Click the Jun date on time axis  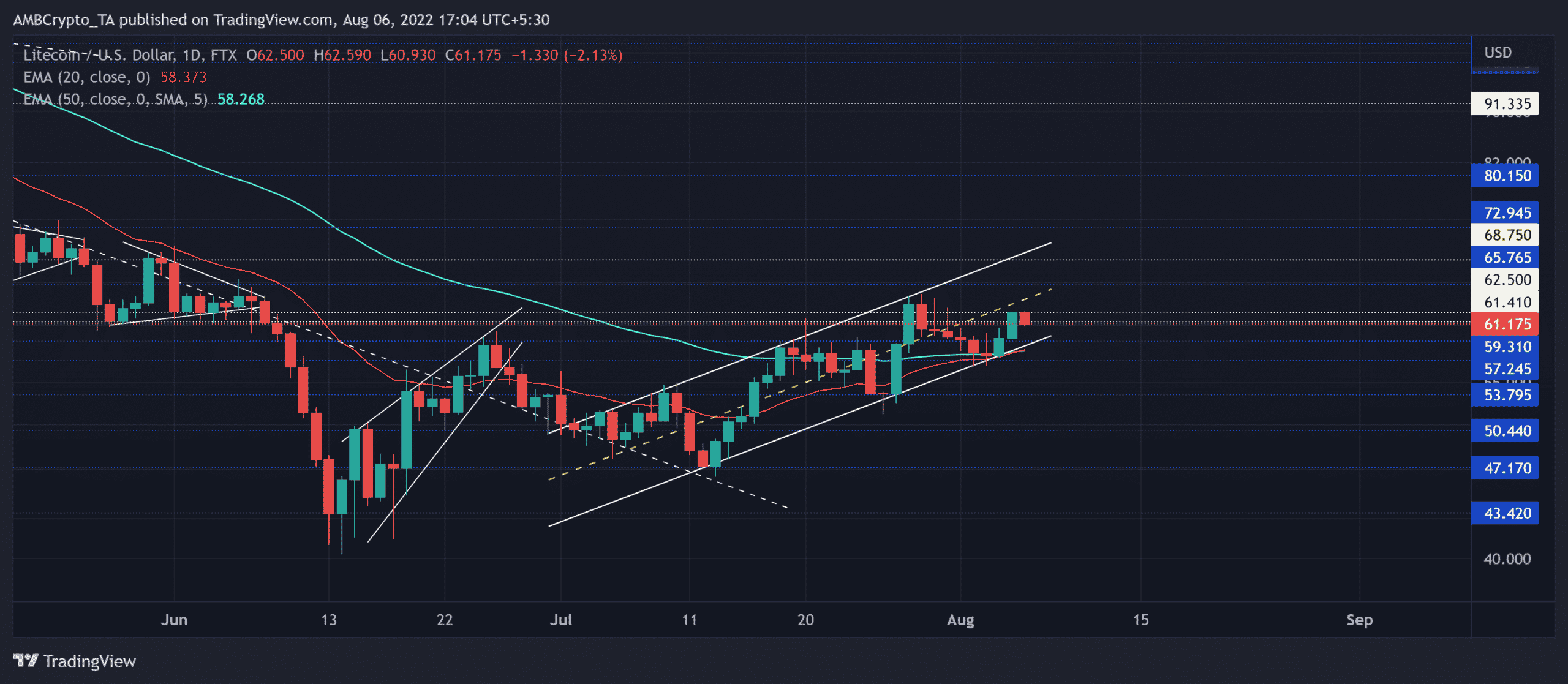pos(174,620)
